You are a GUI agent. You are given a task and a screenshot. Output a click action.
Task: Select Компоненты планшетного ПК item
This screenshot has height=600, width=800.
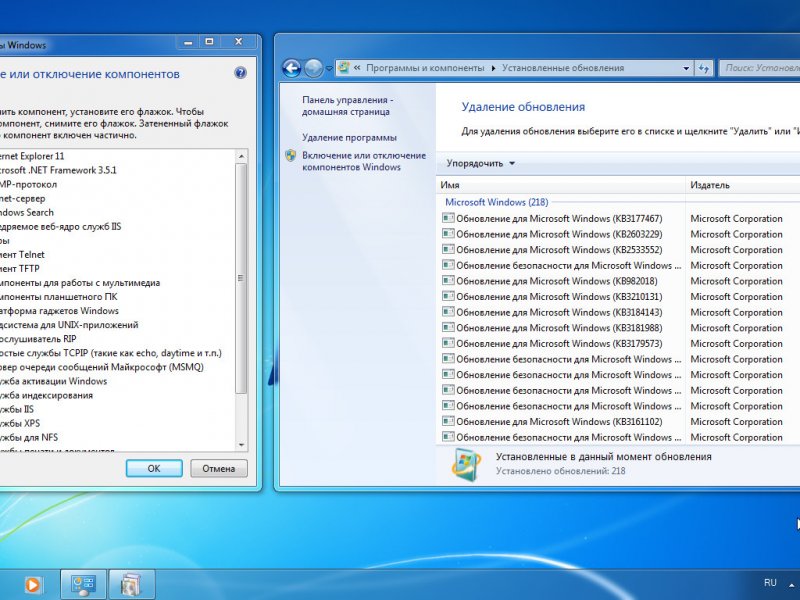click(59, 296)
